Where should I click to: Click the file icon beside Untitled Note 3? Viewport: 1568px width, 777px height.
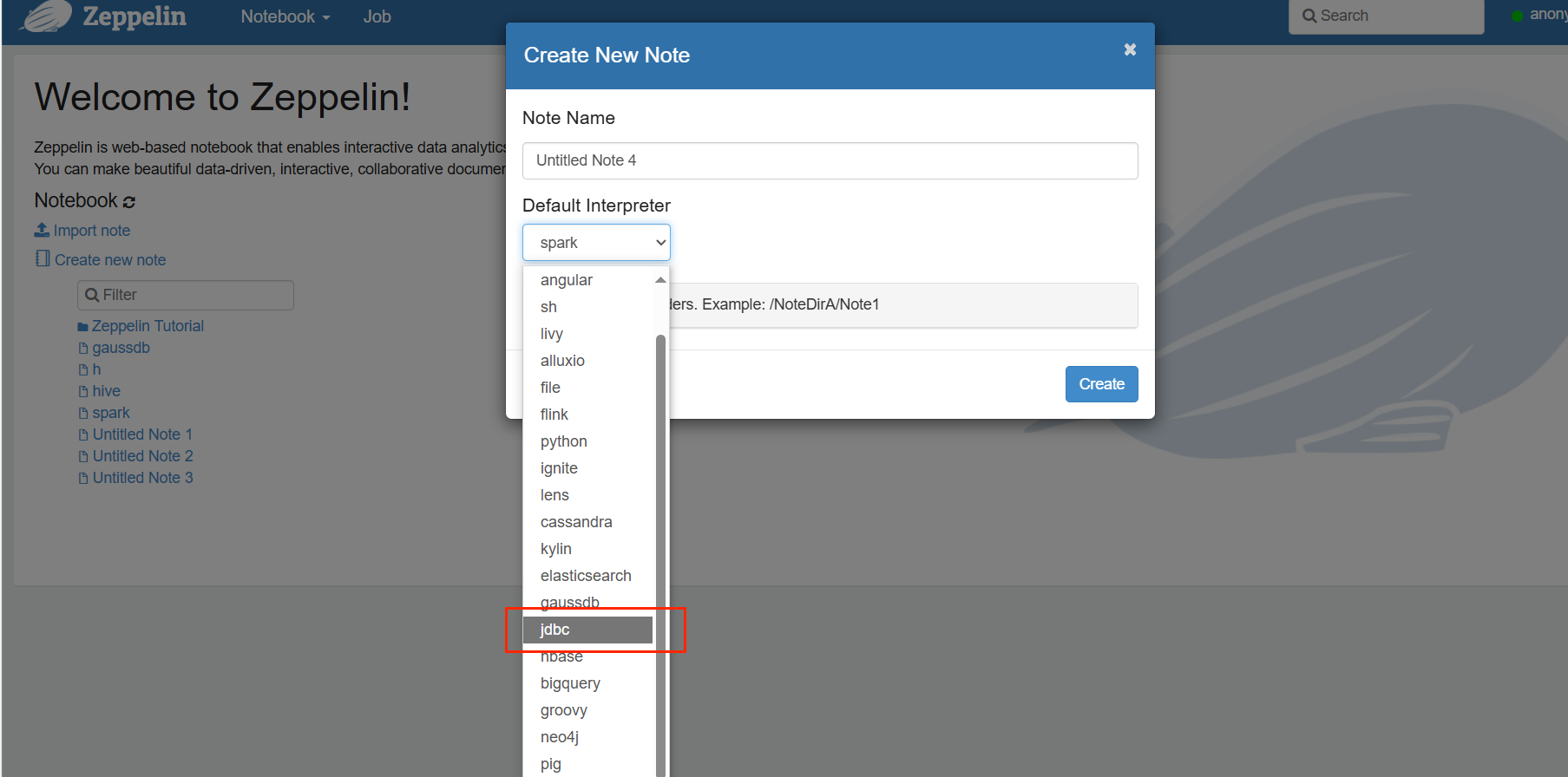[x=83, y=479]
